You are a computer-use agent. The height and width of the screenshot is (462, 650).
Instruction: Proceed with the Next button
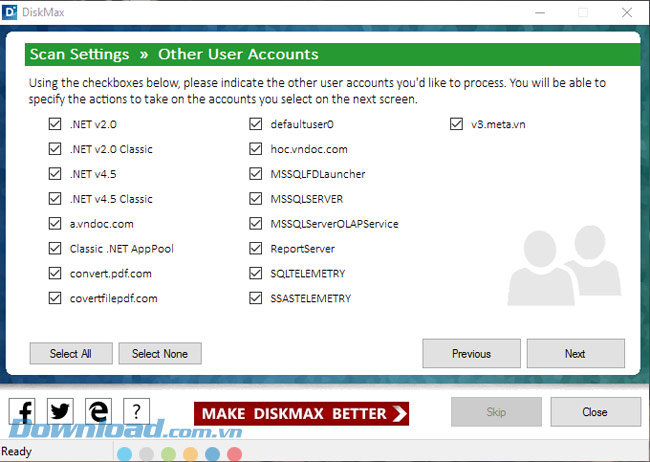[575, 353]
